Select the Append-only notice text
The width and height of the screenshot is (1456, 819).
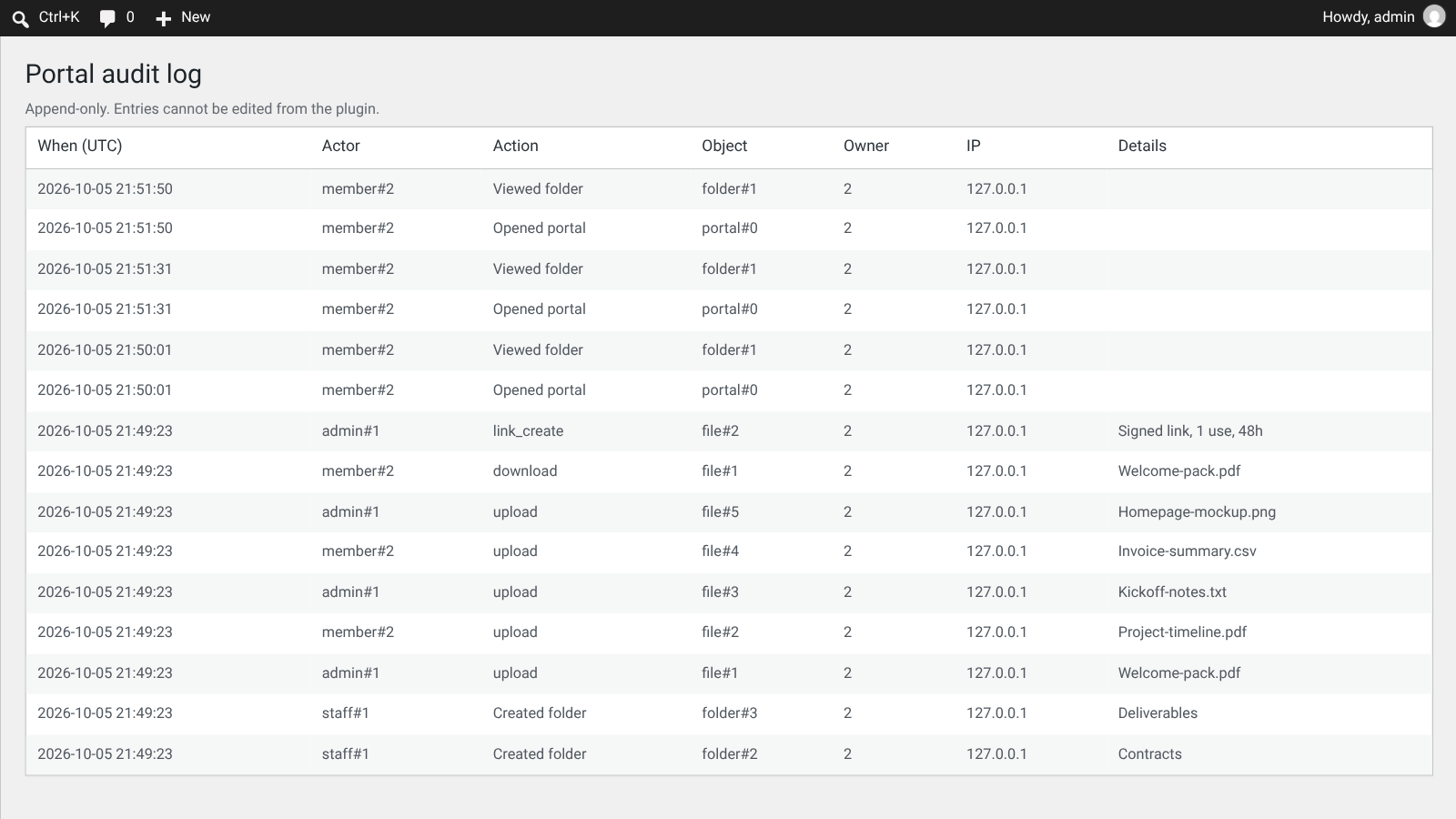[202, 108]
